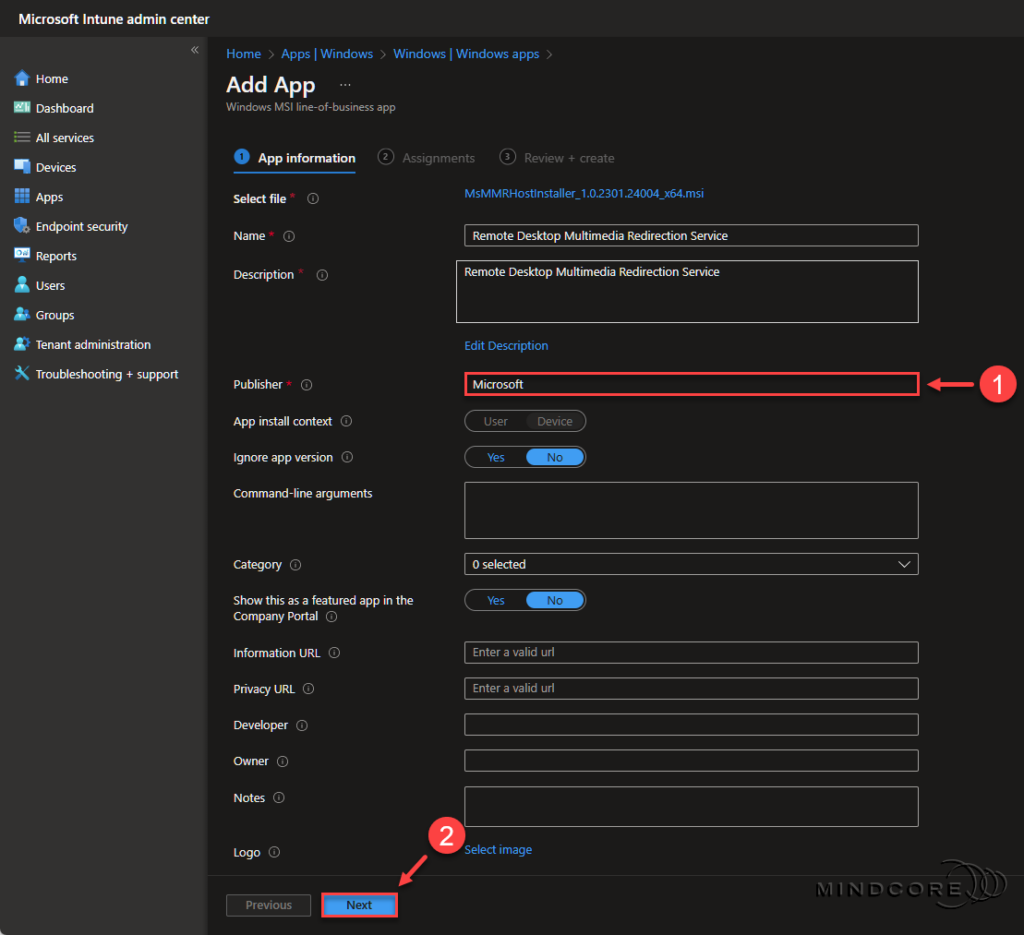Click the Edit Description link

click(x=506, y=345)
